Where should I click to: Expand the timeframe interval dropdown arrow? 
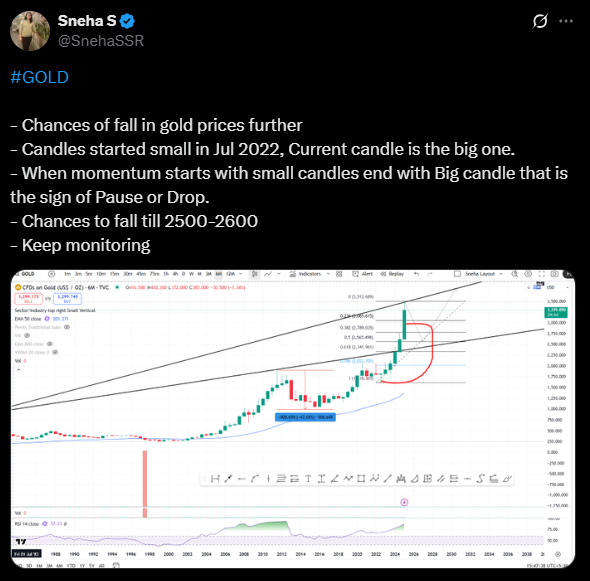[x=241, y=274]
